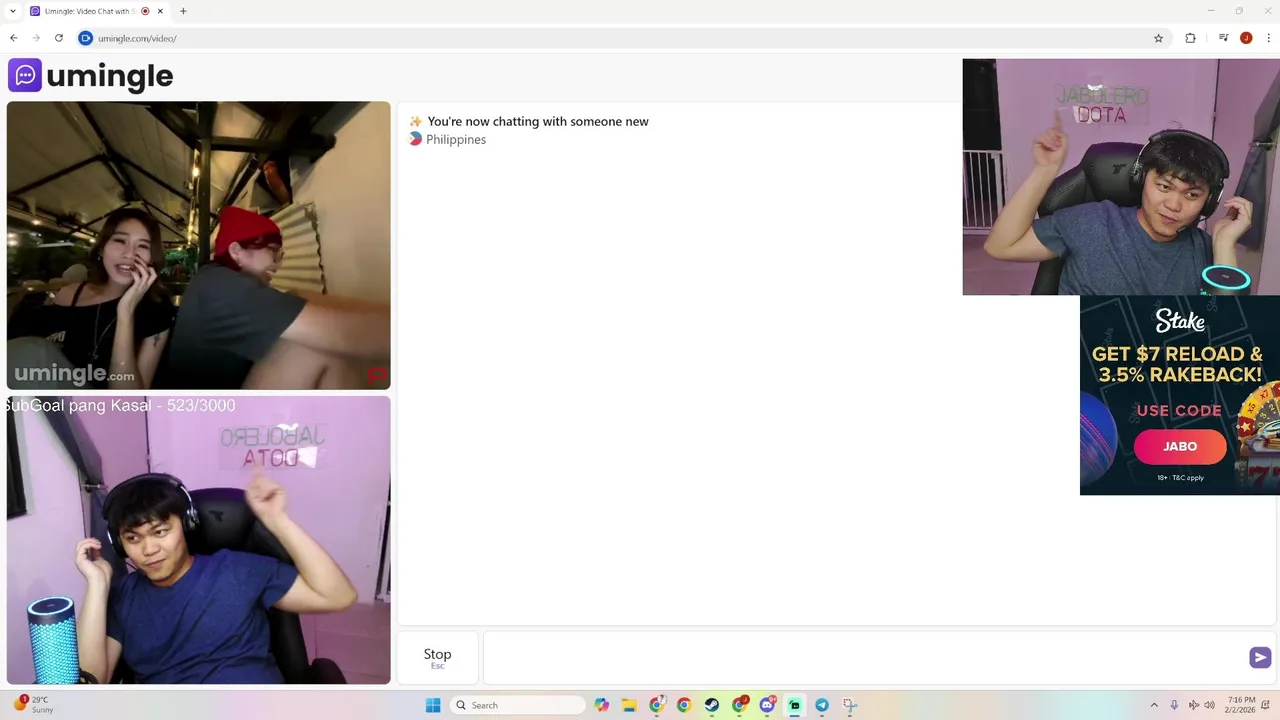Open Discord from the taskbar
This screenshot has height=720, width=1280.
click(767, 705)
